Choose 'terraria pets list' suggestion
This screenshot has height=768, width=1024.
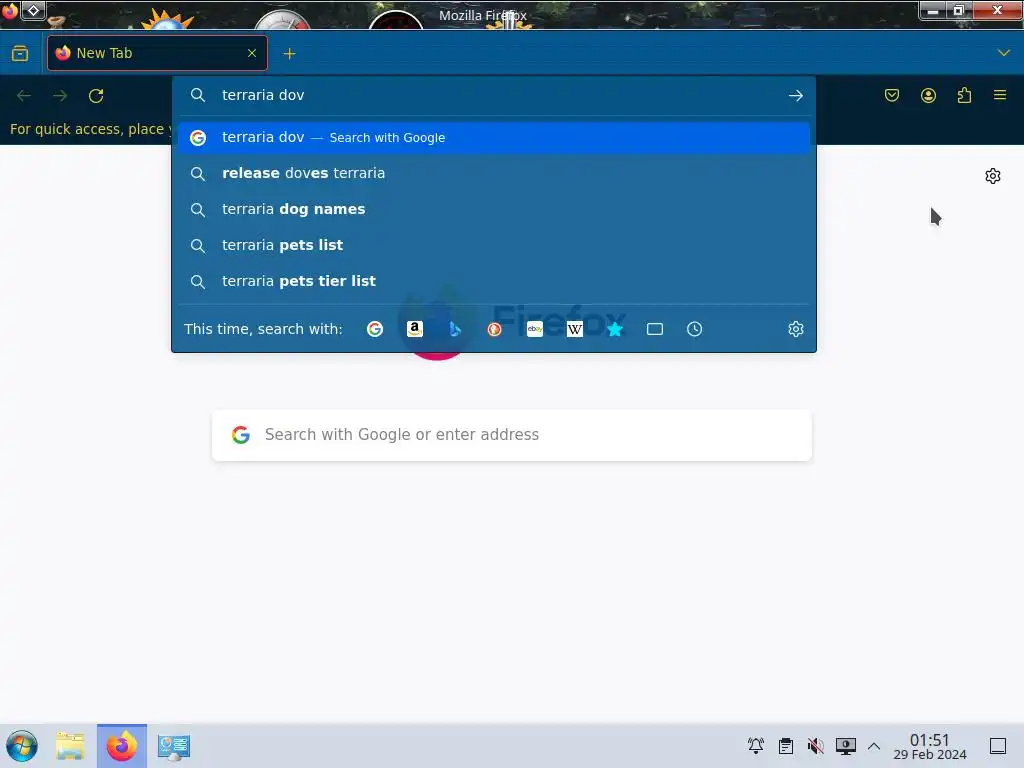pos(494,246)
